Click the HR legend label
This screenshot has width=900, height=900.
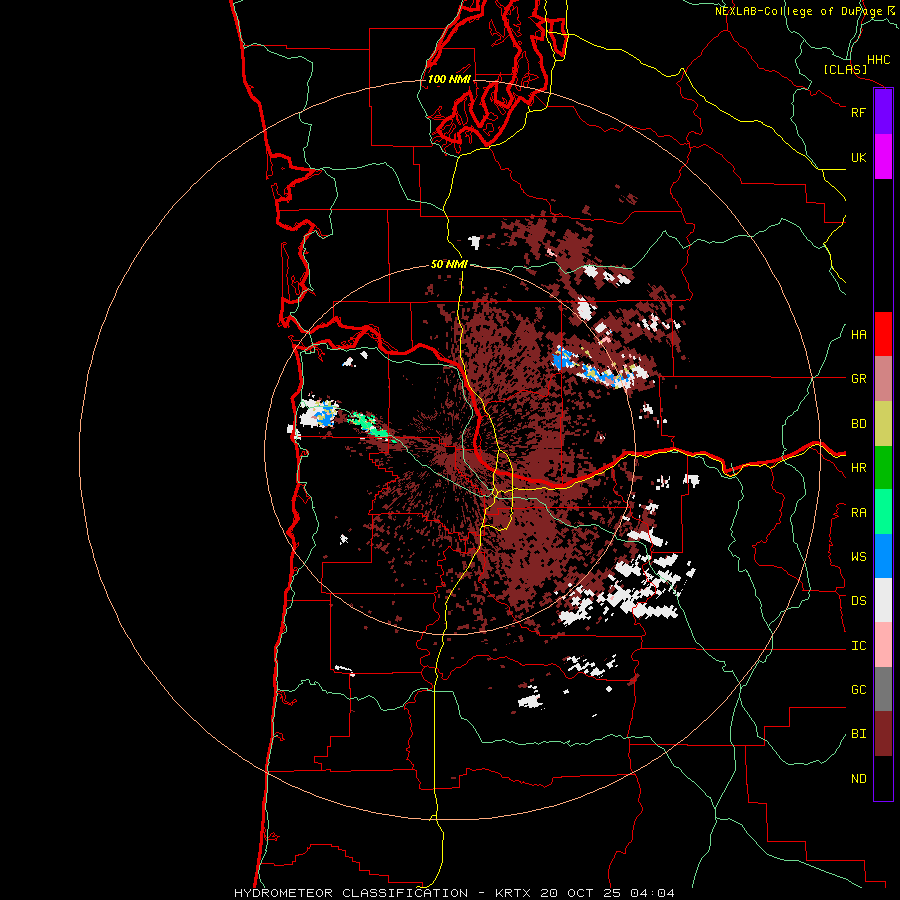[x=858, y=468]
